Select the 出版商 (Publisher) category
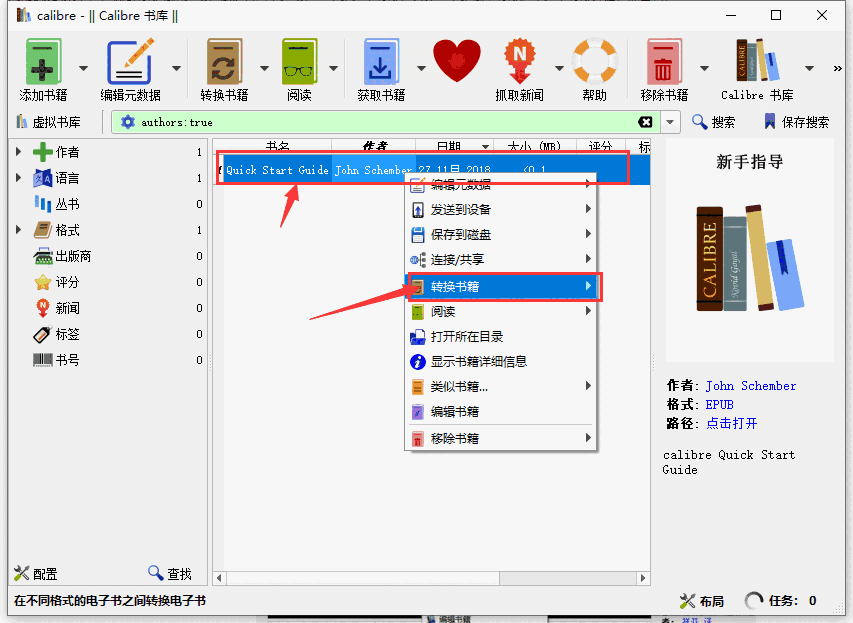This screenshot has height=623, width=853. pyautogui.click(x=63, y=256)
